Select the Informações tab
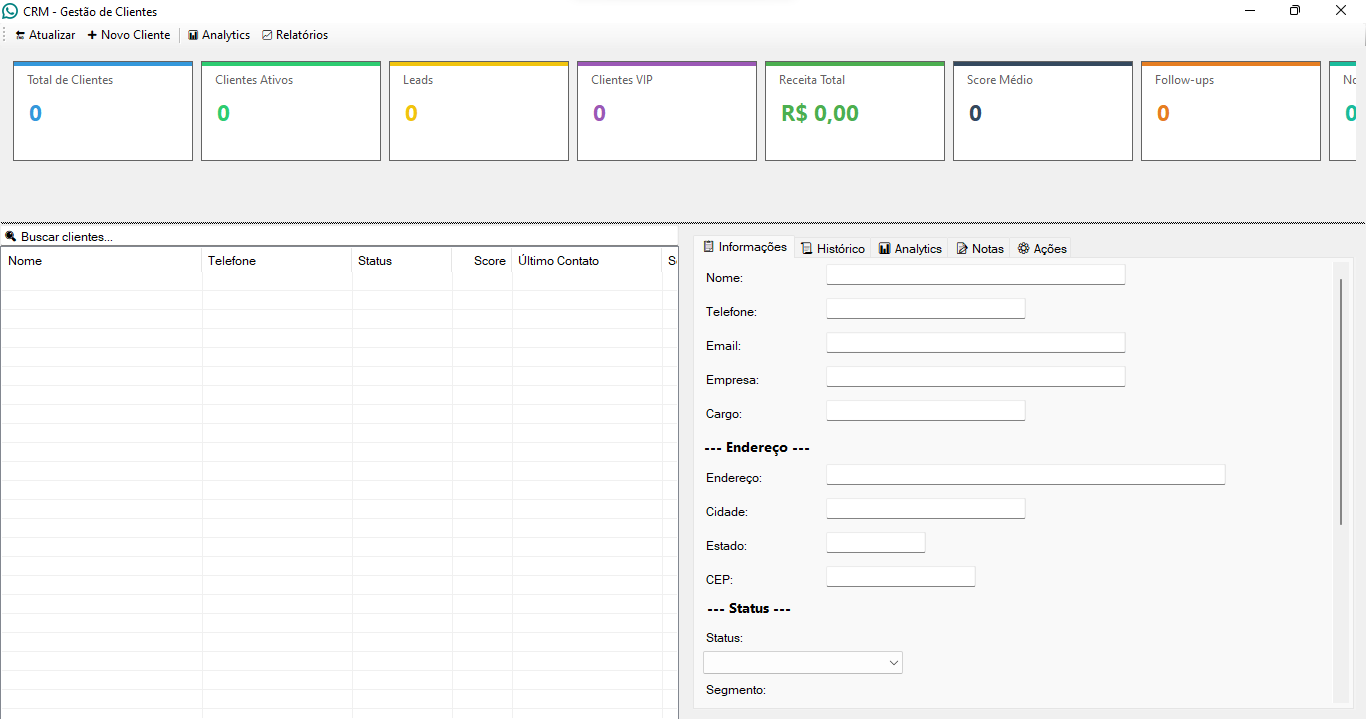Viewport: 1366px width, 719px height. (745, 247)
